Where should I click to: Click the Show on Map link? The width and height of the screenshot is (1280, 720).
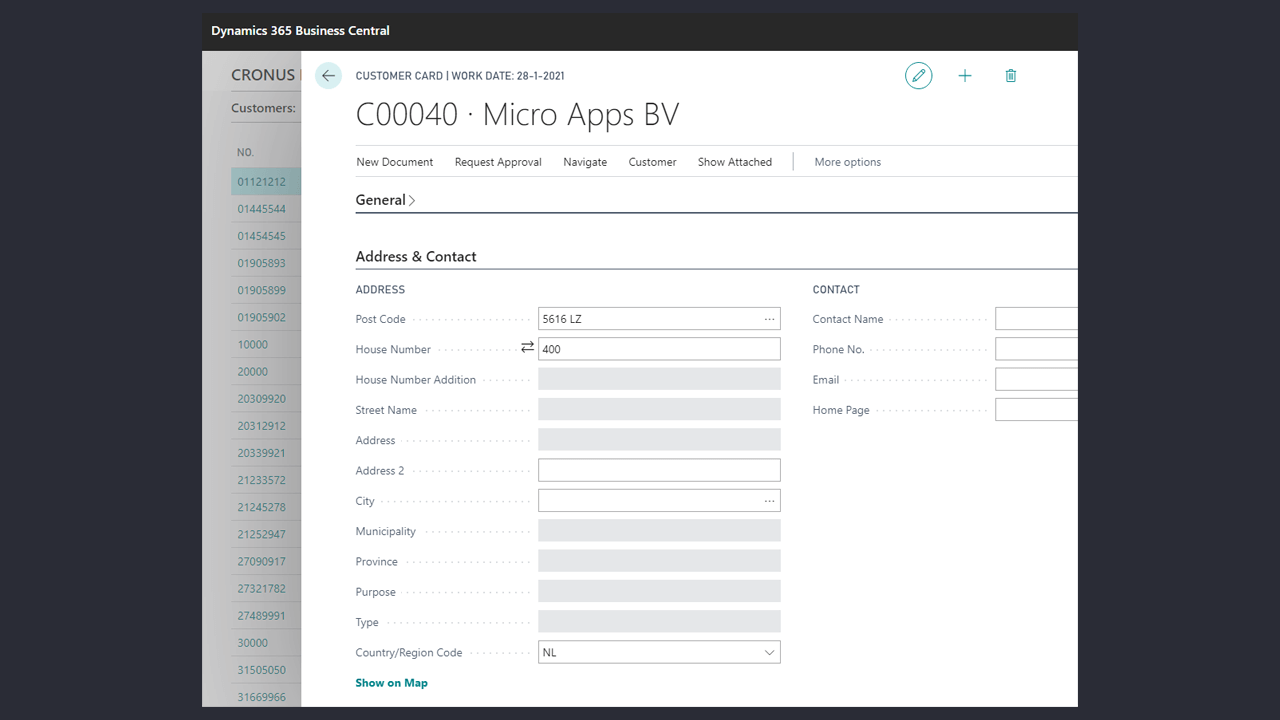tap(392, 683)
